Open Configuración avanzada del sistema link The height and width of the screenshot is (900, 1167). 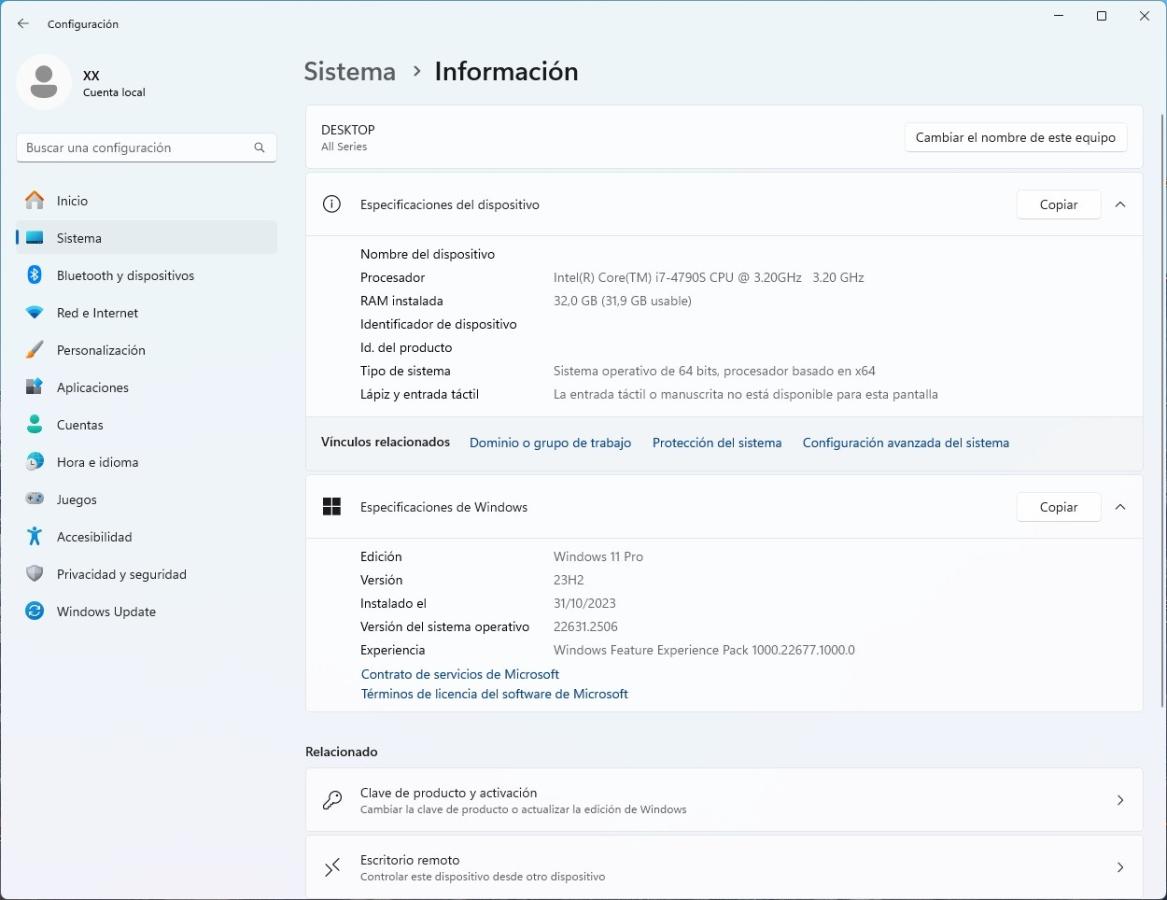point(905,443)
